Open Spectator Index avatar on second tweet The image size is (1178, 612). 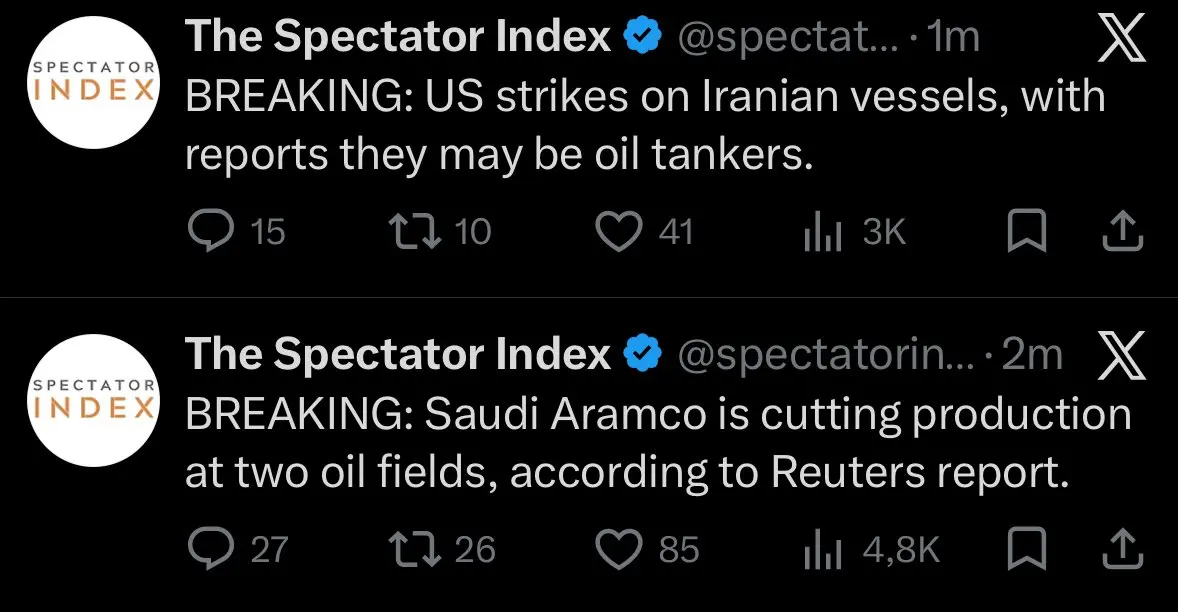(92, 400)
